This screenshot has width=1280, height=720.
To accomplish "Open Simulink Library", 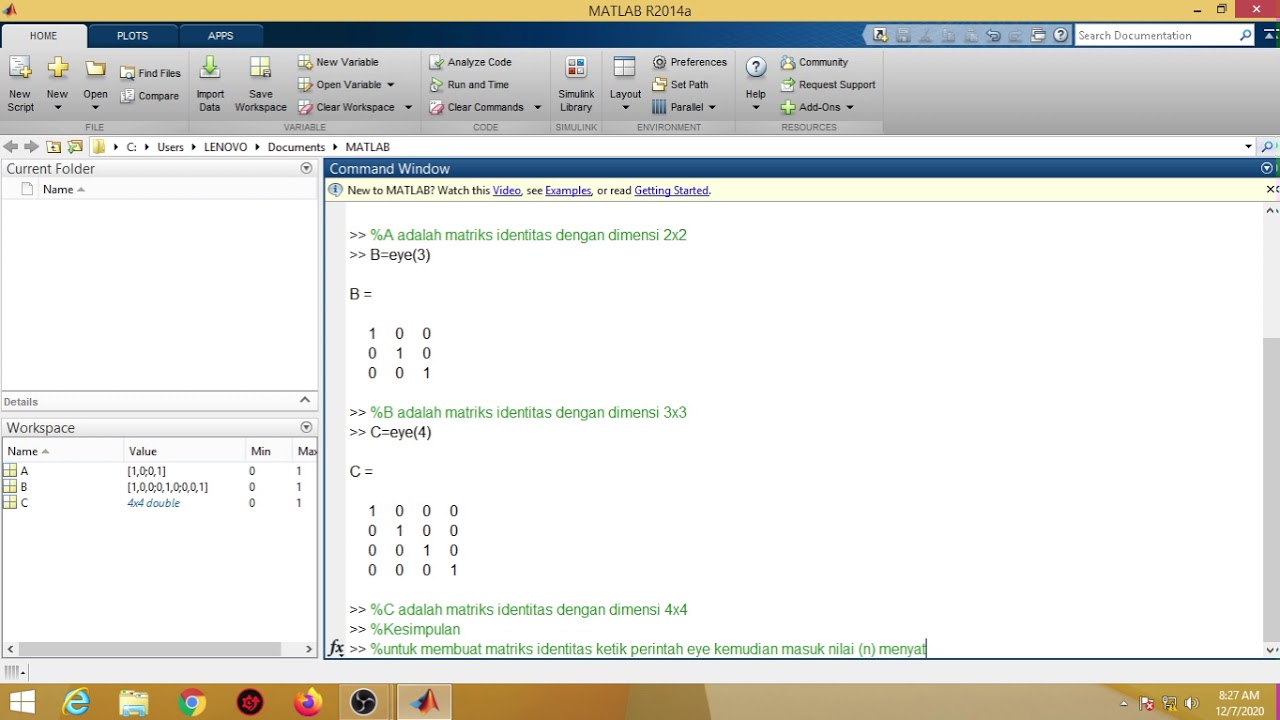I will pos(576,83).
